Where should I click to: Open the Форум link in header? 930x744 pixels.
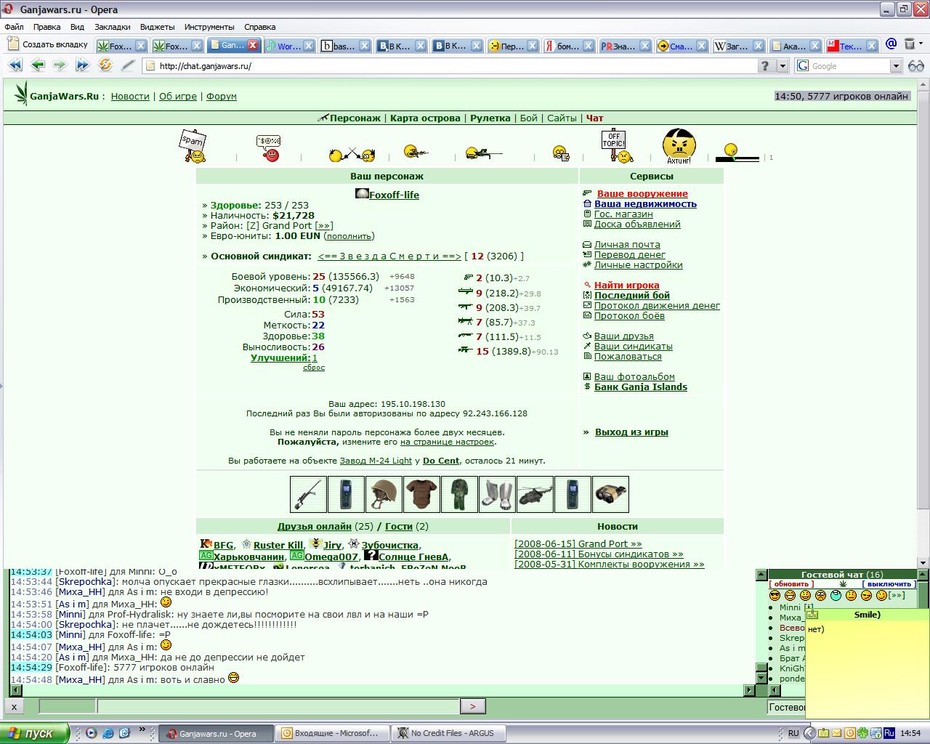221,96
